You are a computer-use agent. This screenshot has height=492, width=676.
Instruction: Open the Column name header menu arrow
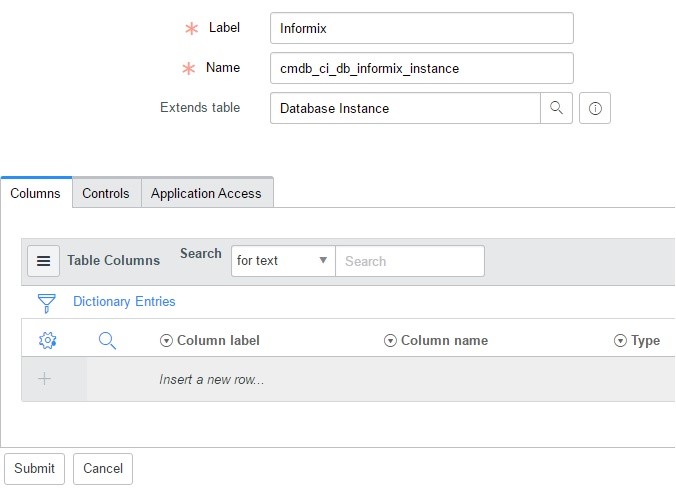[390, 341]
